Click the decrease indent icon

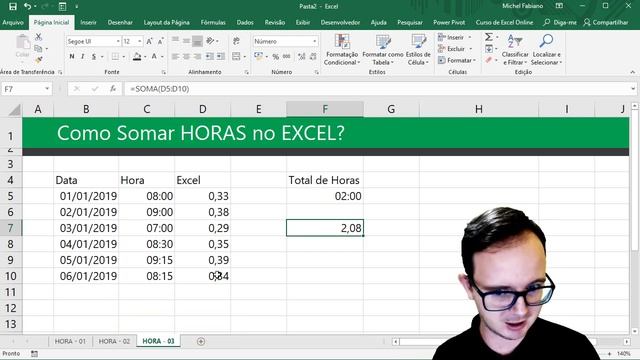[x=210, y=56]
